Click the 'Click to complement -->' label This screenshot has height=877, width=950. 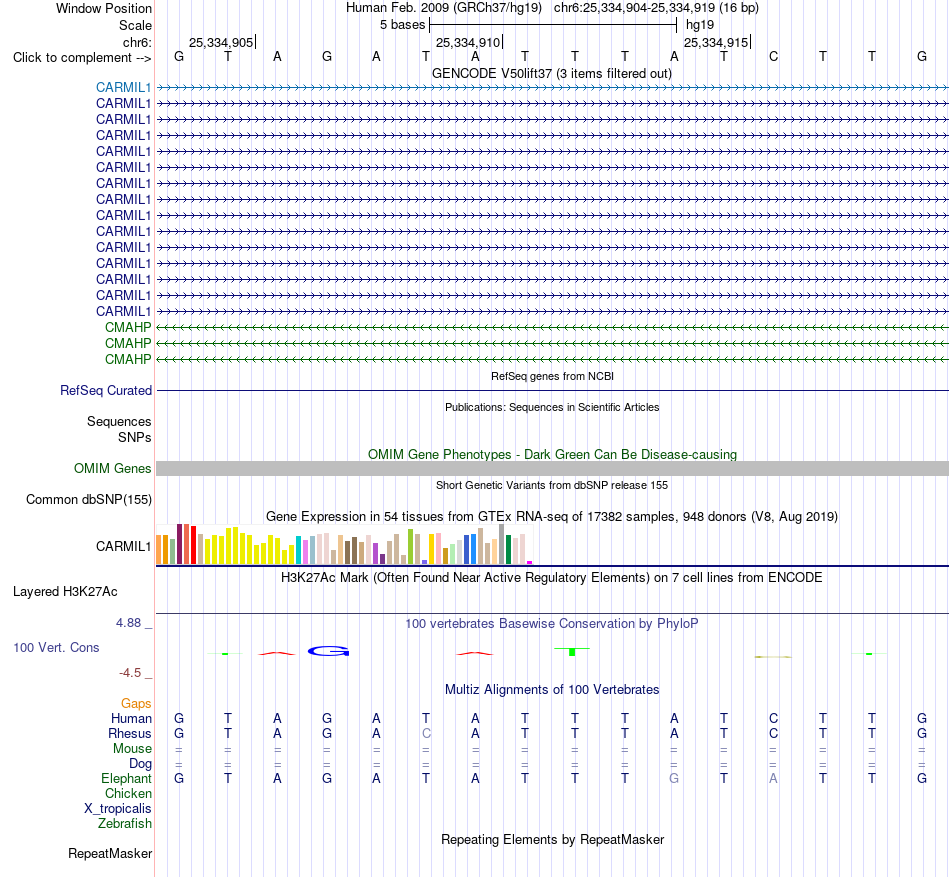[x=82, y=58]
